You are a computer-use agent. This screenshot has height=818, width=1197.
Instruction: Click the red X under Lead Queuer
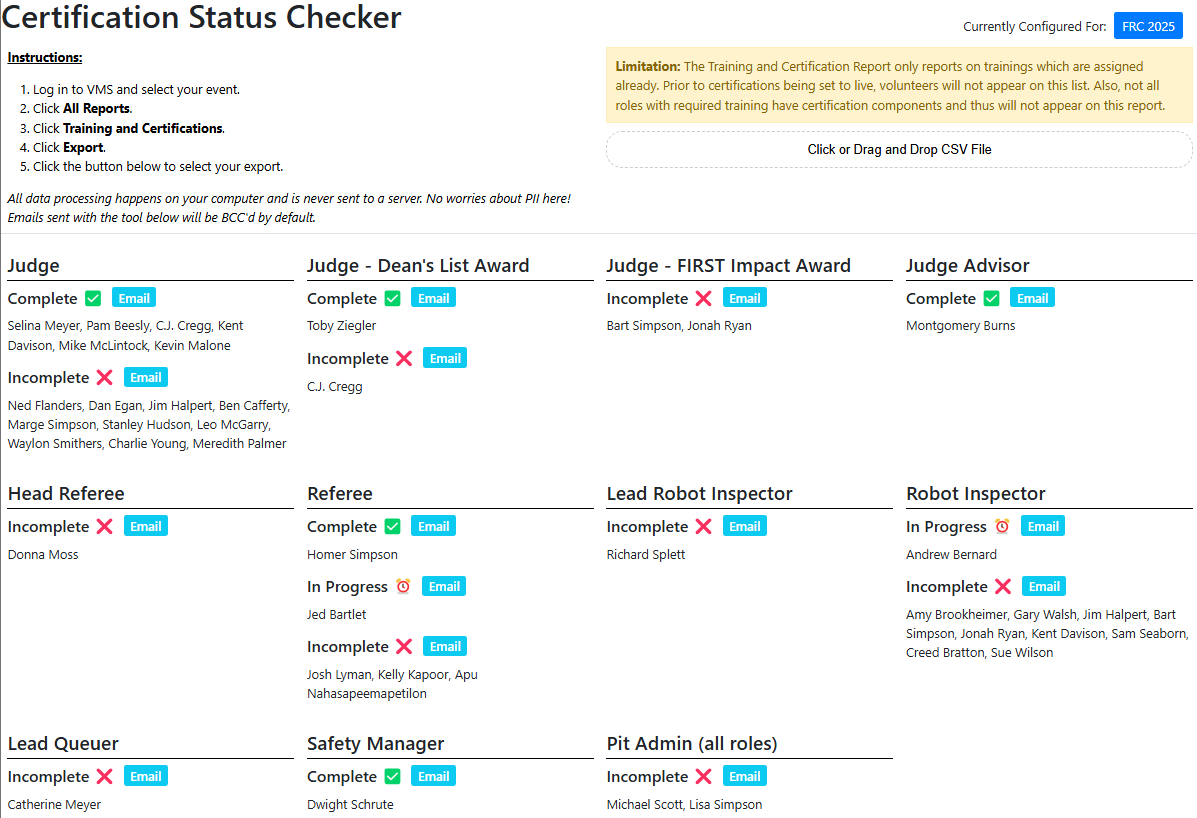coord(105,776)
